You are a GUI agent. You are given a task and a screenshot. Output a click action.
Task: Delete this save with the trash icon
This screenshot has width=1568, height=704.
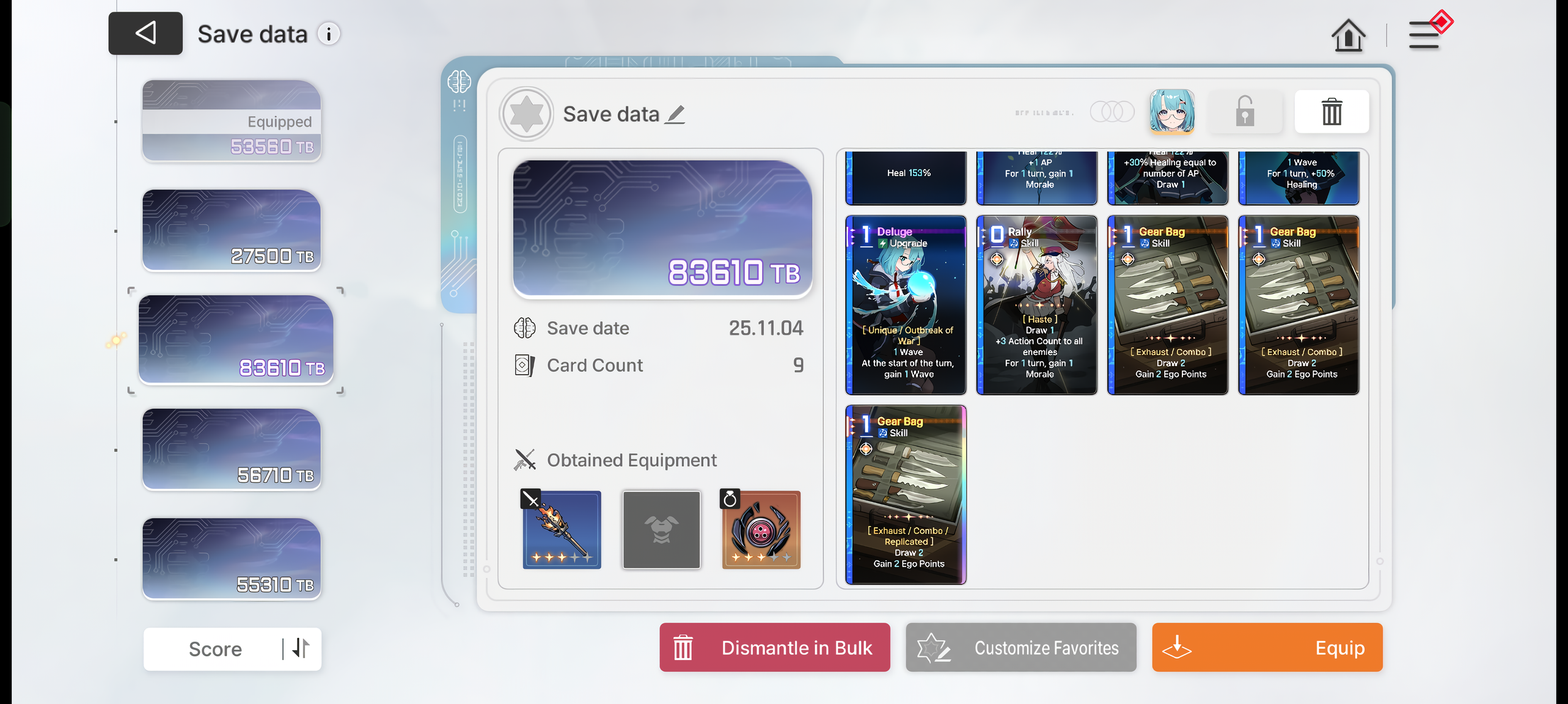click(x=1332, y=112)
